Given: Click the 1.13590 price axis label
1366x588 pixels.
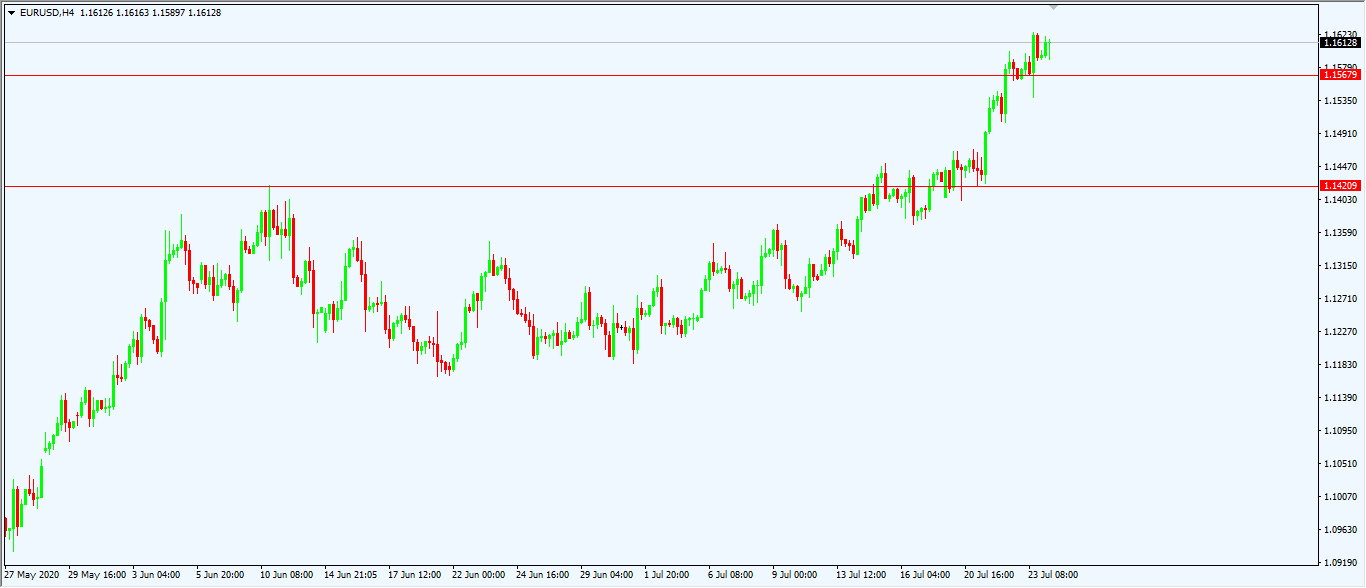Looking at the screenshot, I should [1341, 233].
